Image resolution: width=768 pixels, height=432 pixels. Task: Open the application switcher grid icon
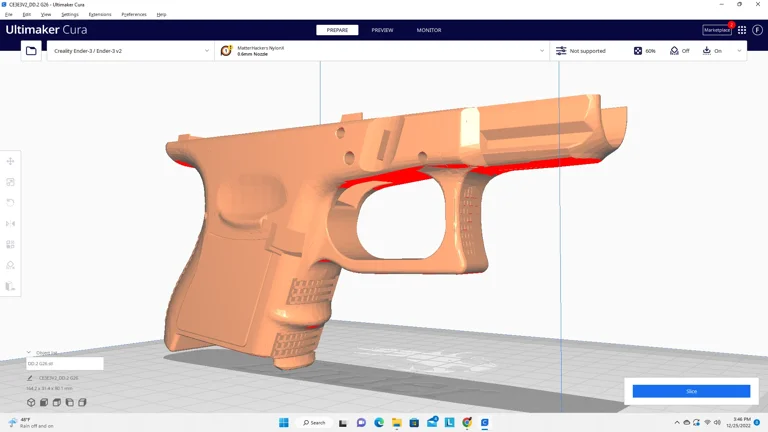pyautogui.click(x=742, y=30)
